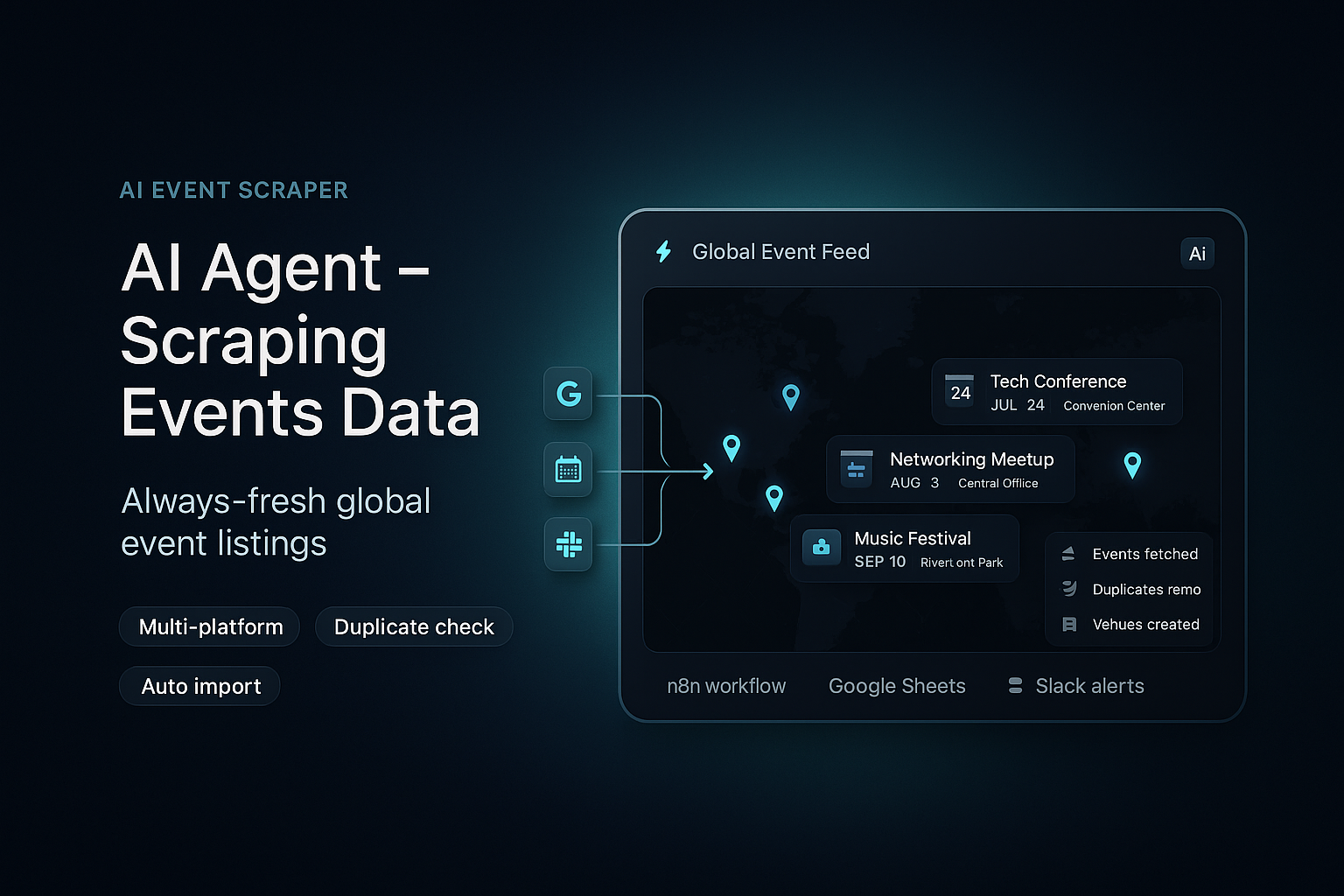Click the Duplicates removed status icon

[x=1068, y=589]
